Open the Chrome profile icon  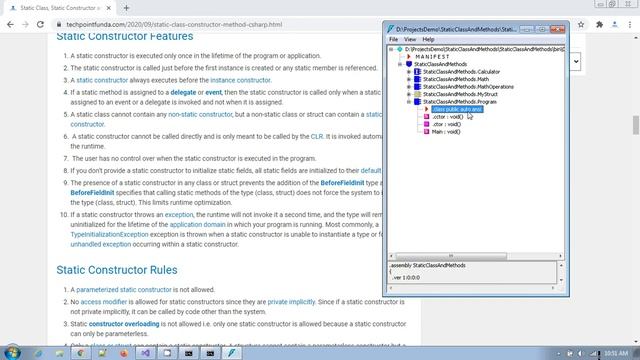[x=615, y=24]
